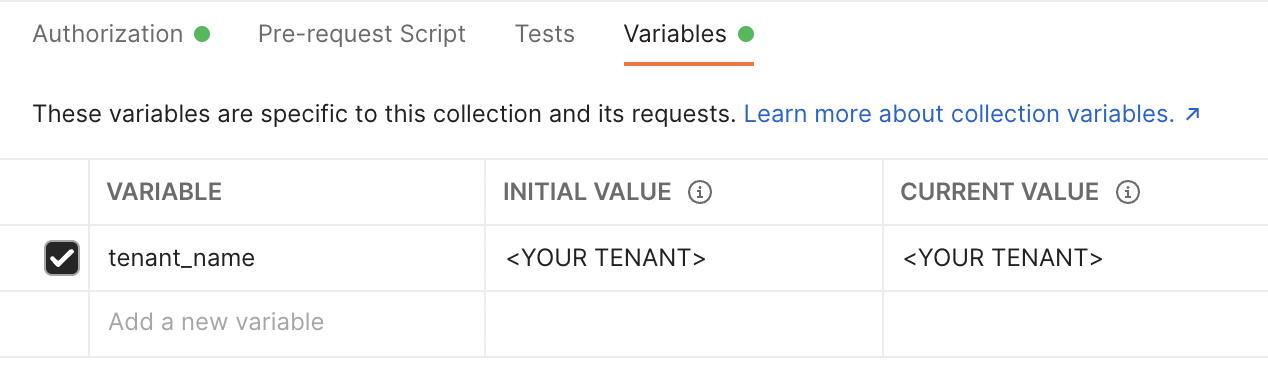The image size is (1268, 376).
Task: Click the green dot beside Variables
Action: click(x=745, y=34)
